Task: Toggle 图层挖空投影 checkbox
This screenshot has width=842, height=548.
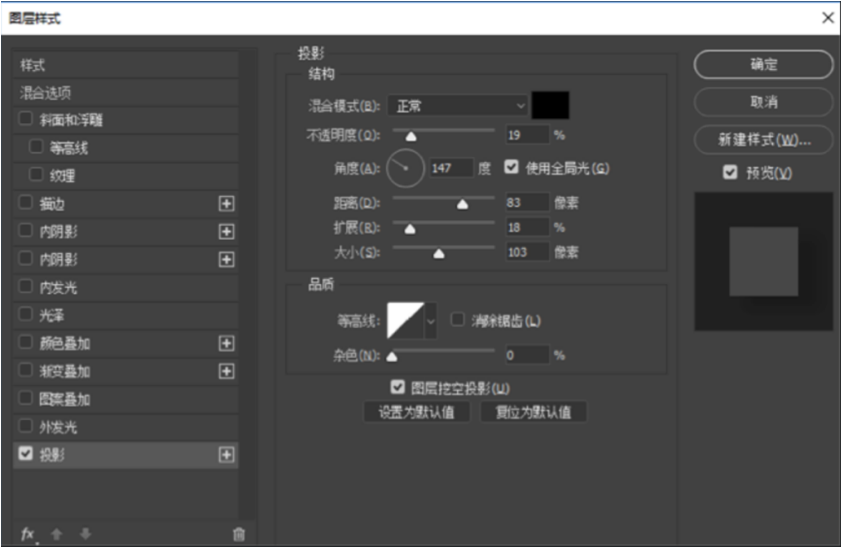Action: click(x=397, y=386)
